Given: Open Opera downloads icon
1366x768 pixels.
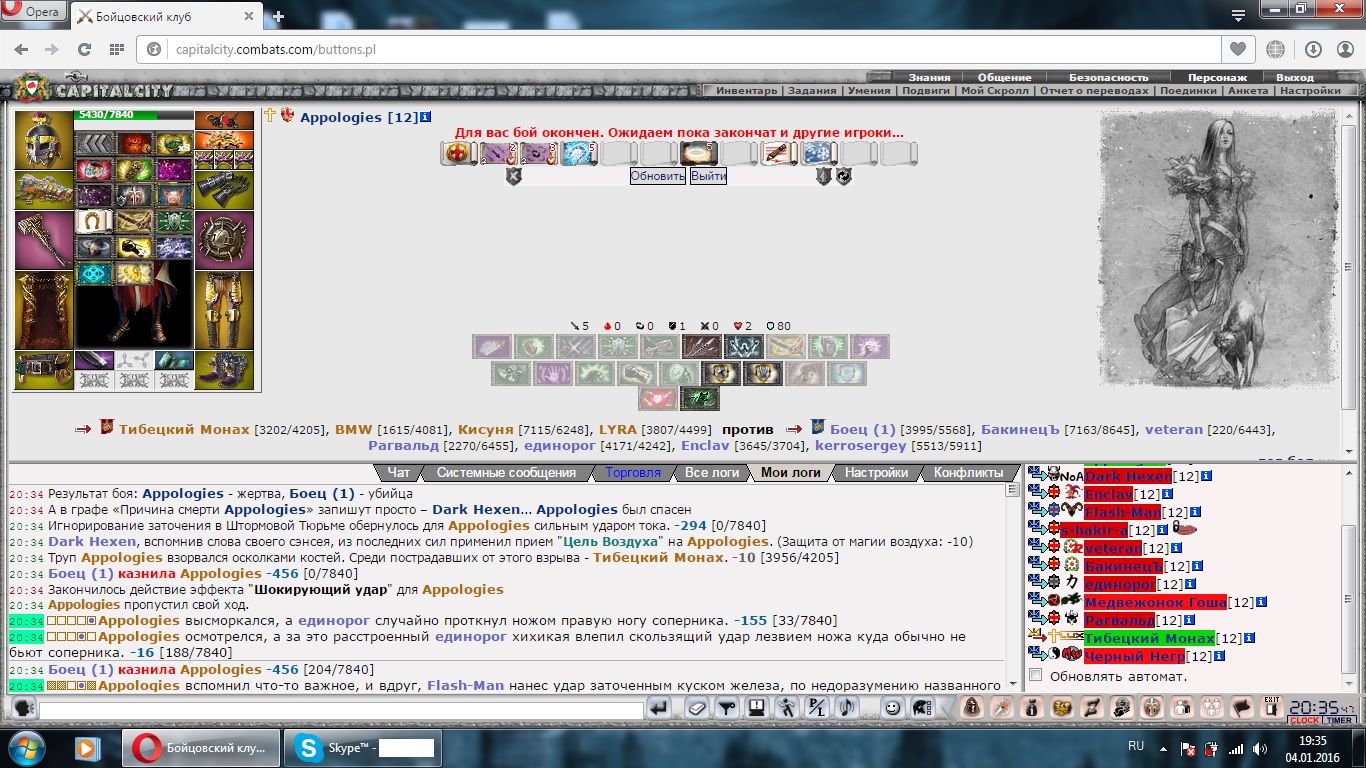Looking at the screenshot, I should click(x=1313, y=49).
